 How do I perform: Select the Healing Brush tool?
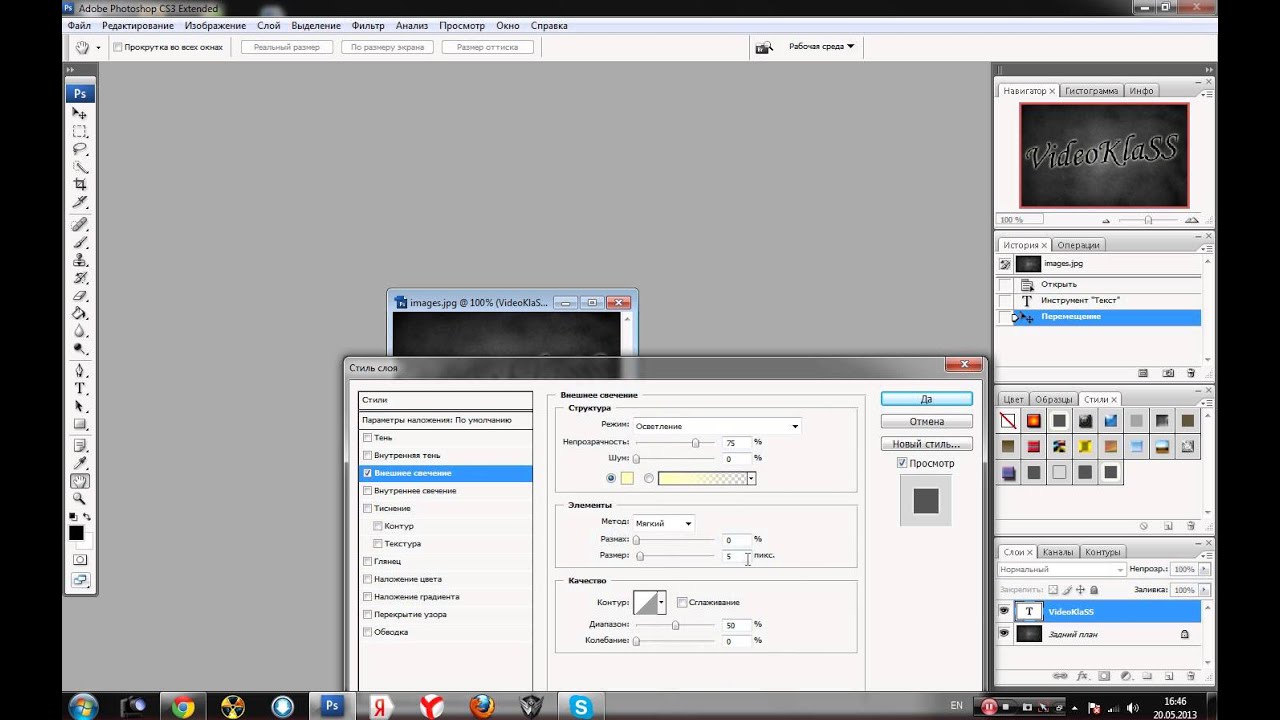(80, 225)
